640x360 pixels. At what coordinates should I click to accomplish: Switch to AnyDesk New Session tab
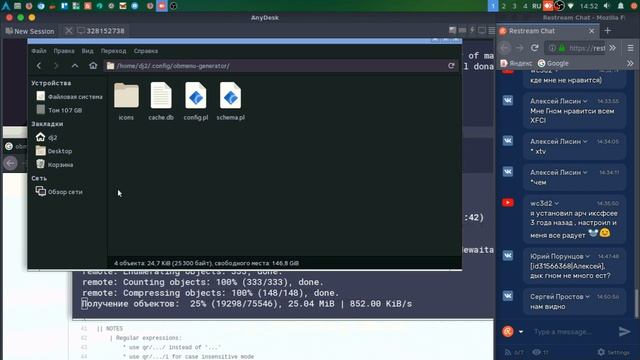(x=30, y=31)
